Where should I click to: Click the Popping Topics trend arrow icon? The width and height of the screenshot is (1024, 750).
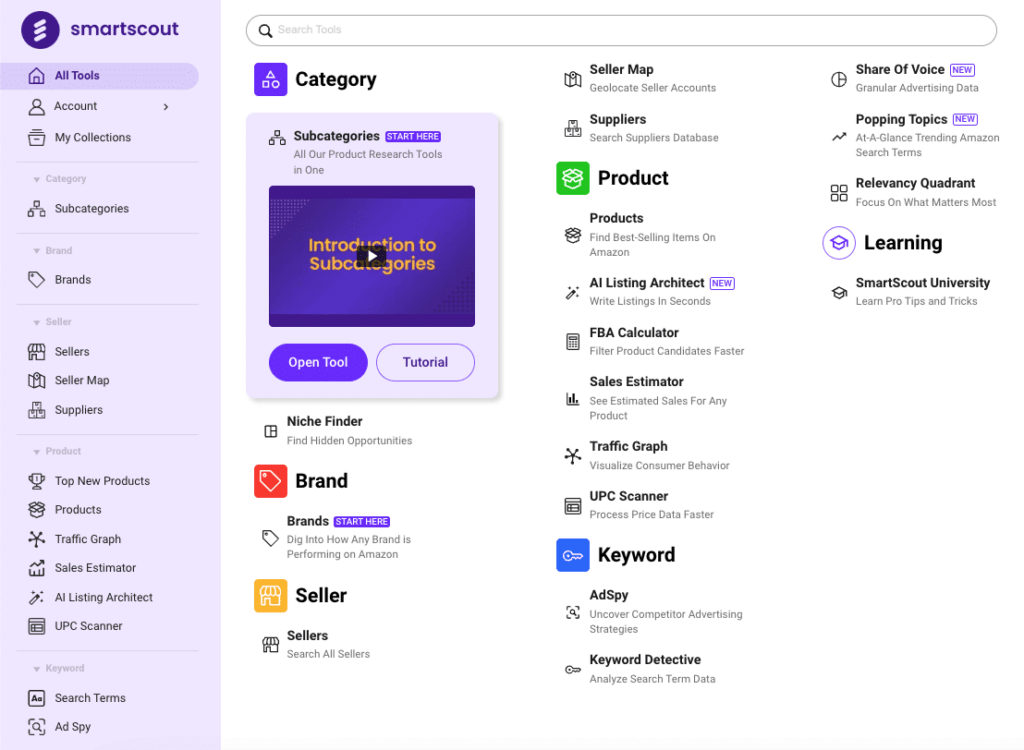[839, 137]
